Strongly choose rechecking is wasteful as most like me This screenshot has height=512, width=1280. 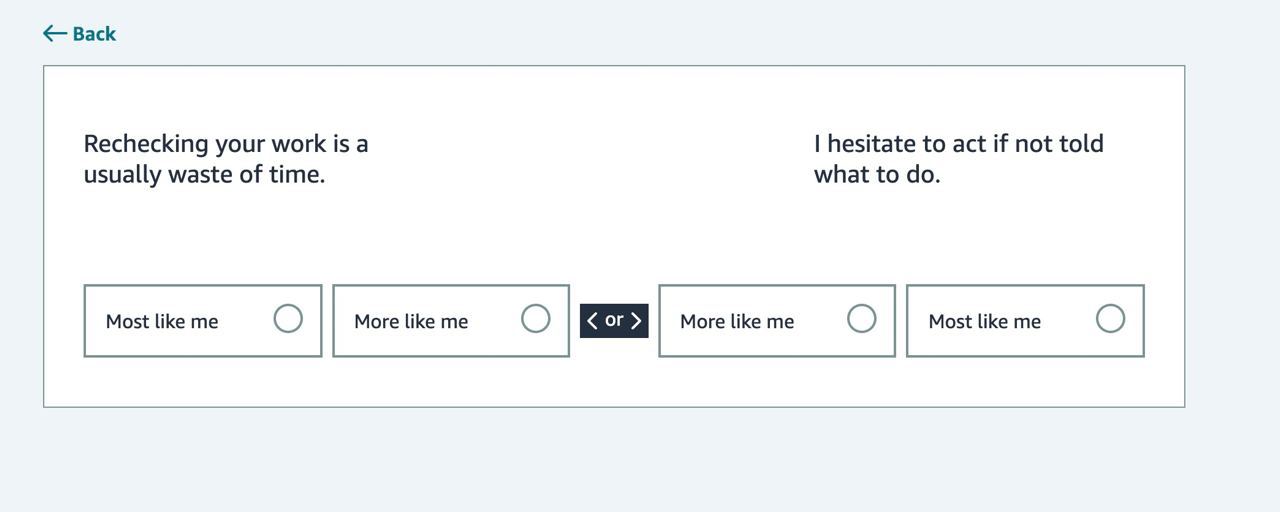tap(203, 321)
